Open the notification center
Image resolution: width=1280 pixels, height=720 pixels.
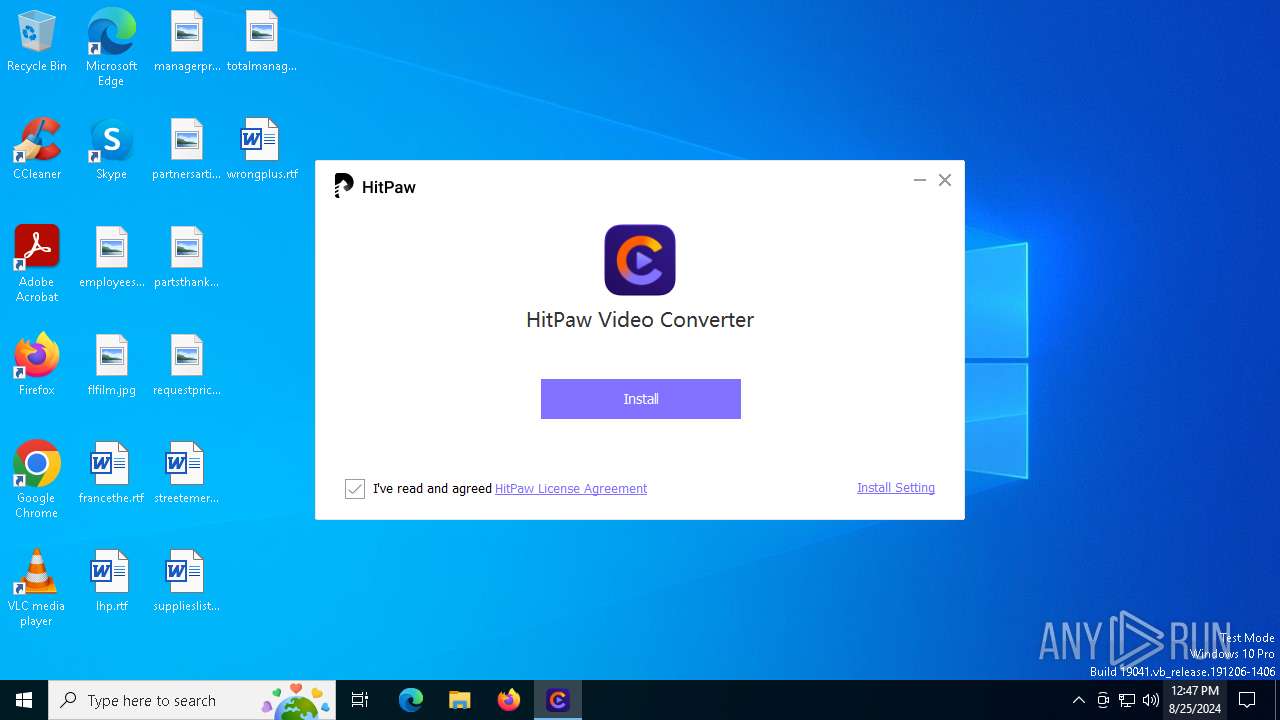coord(1248,700)
